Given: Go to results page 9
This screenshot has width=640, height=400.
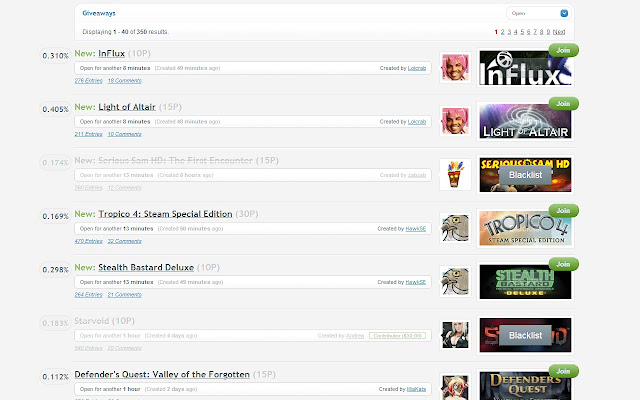Looking at the screenshot, I should point(548,32).
